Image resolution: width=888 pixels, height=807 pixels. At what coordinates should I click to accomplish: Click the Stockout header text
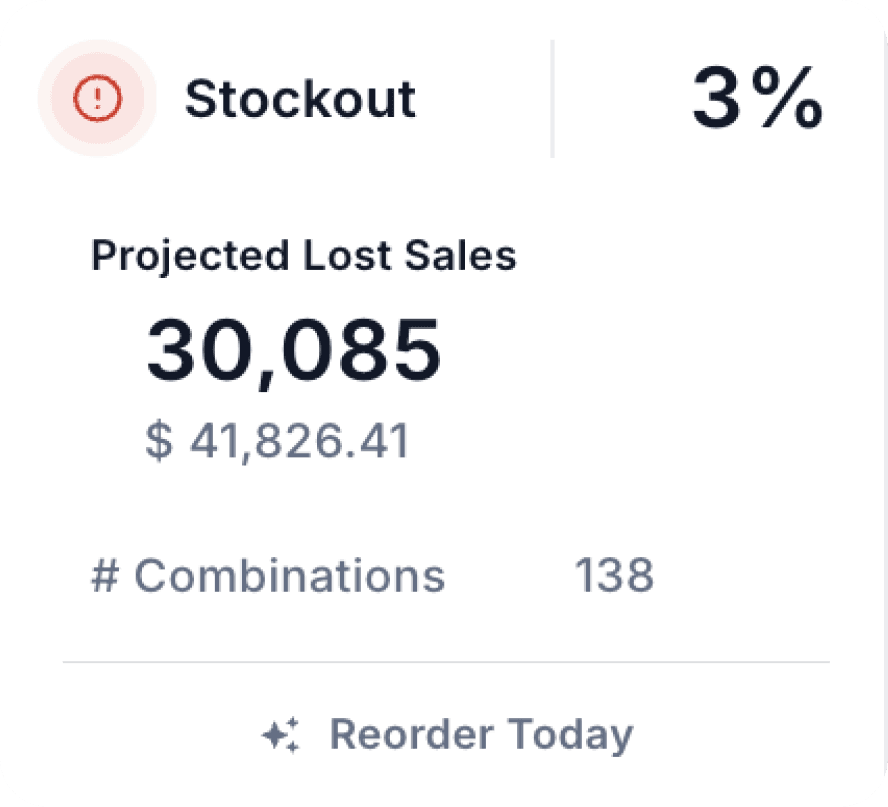click(301, 98)
